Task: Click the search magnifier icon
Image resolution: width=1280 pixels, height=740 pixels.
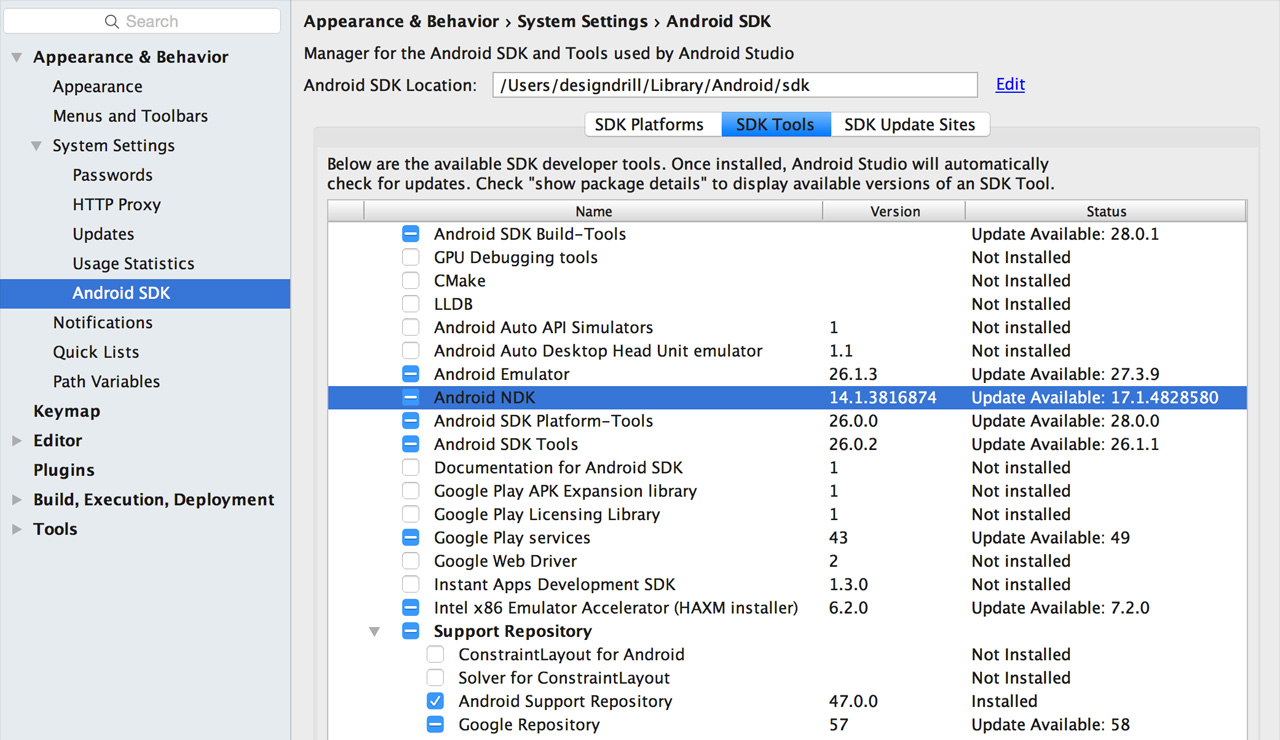Action: point(112,22)
